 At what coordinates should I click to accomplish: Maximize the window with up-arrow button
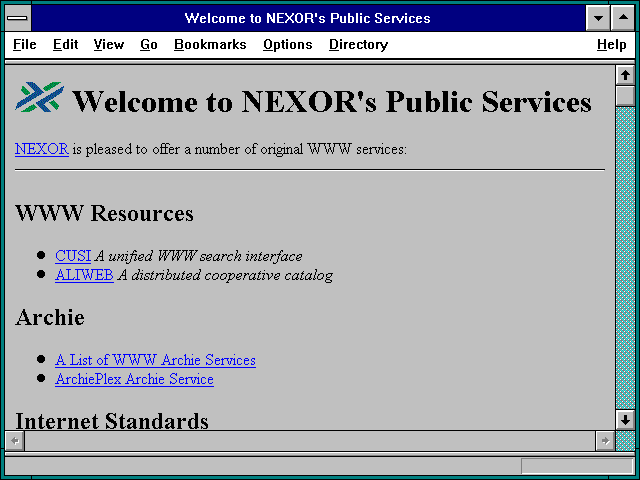point(623,18)
